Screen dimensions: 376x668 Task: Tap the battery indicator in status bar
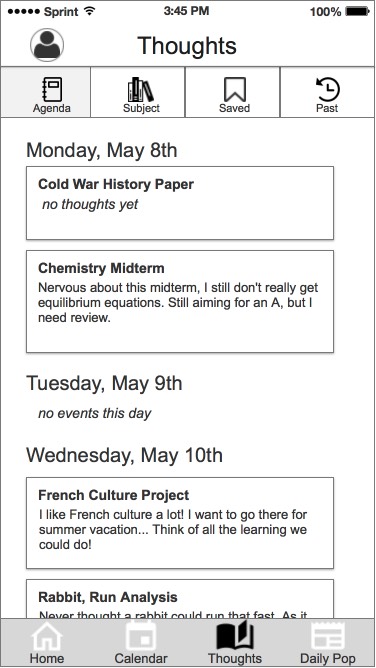coord(357,12)
